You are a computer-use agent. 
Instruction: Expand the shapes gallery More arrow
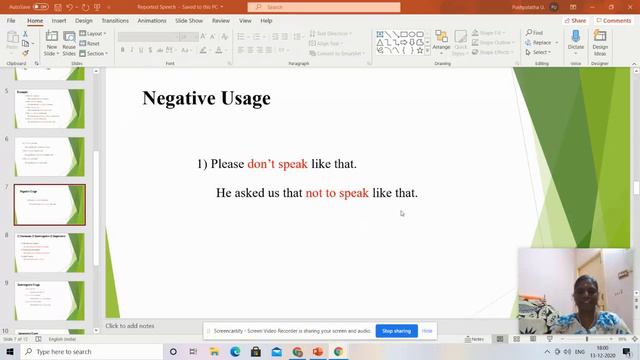pyautogui.click(x=427, y=51)
